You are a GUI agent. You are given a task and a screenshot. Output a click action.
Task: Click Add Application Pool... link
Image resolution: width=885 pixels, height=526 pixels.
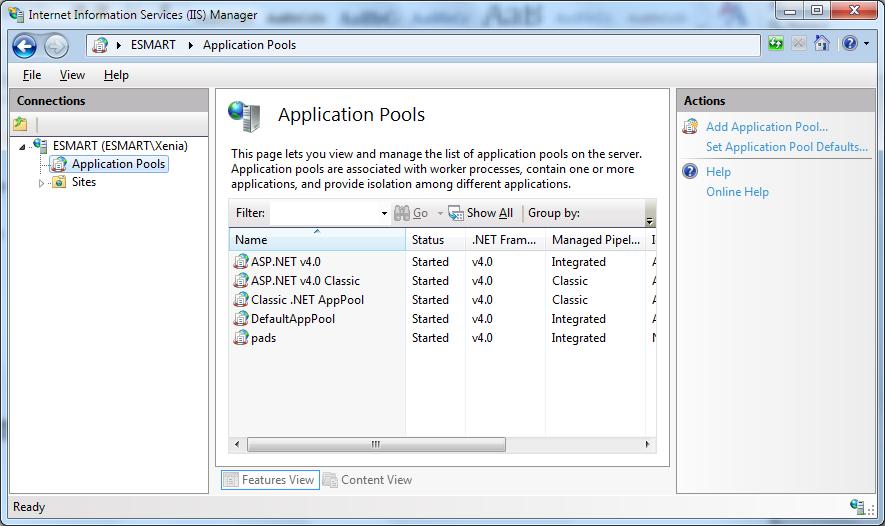[767, 127]
